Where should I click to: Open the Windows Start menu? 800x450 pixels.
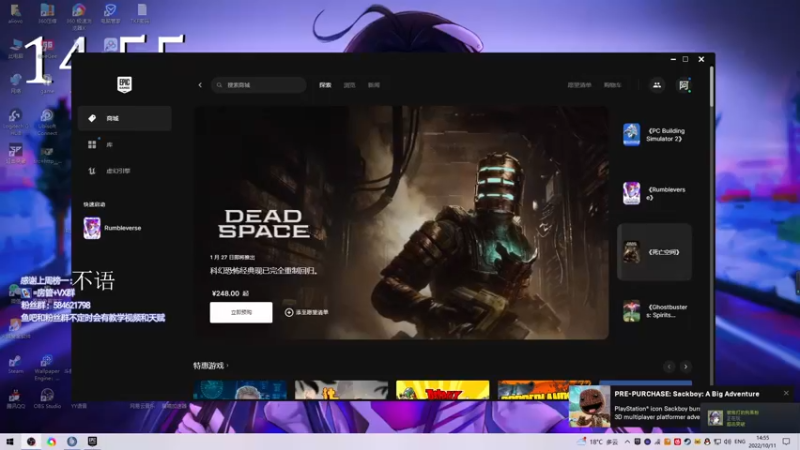(x=10, y=441)
